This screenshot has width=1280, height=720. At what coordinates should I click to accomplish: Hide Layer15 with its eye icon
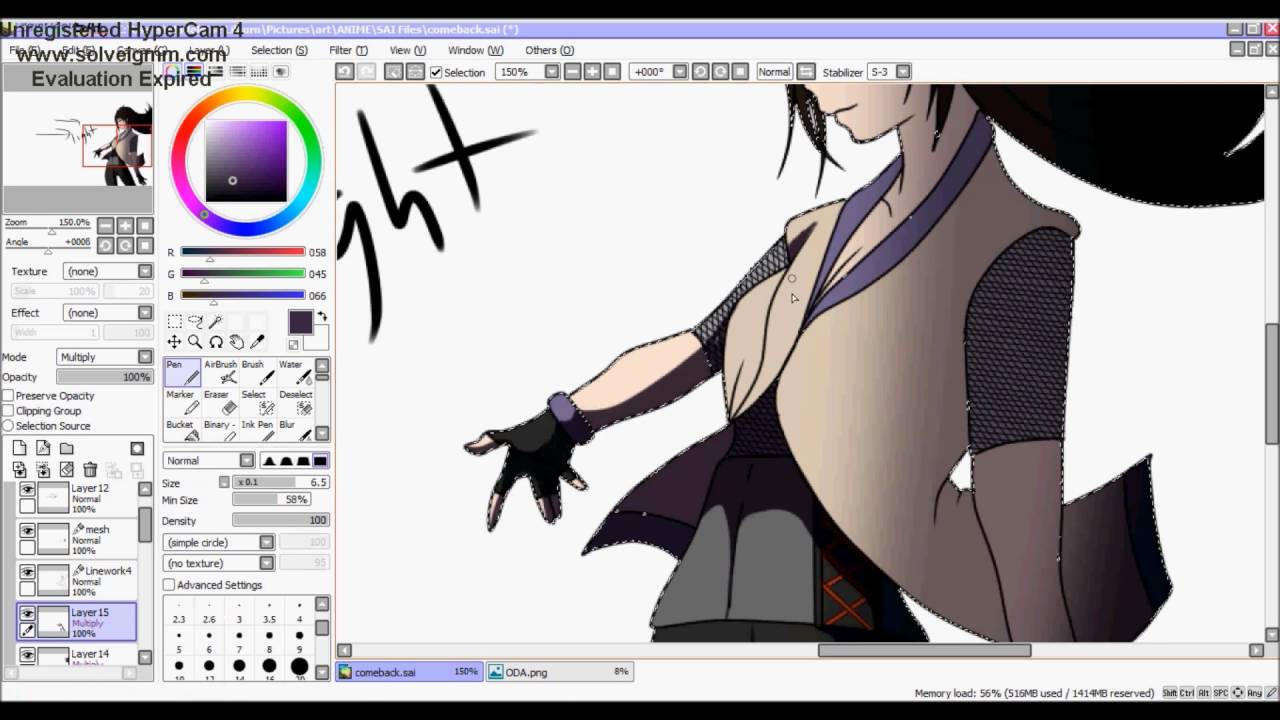pyautogui.click(x=27, y=613)
